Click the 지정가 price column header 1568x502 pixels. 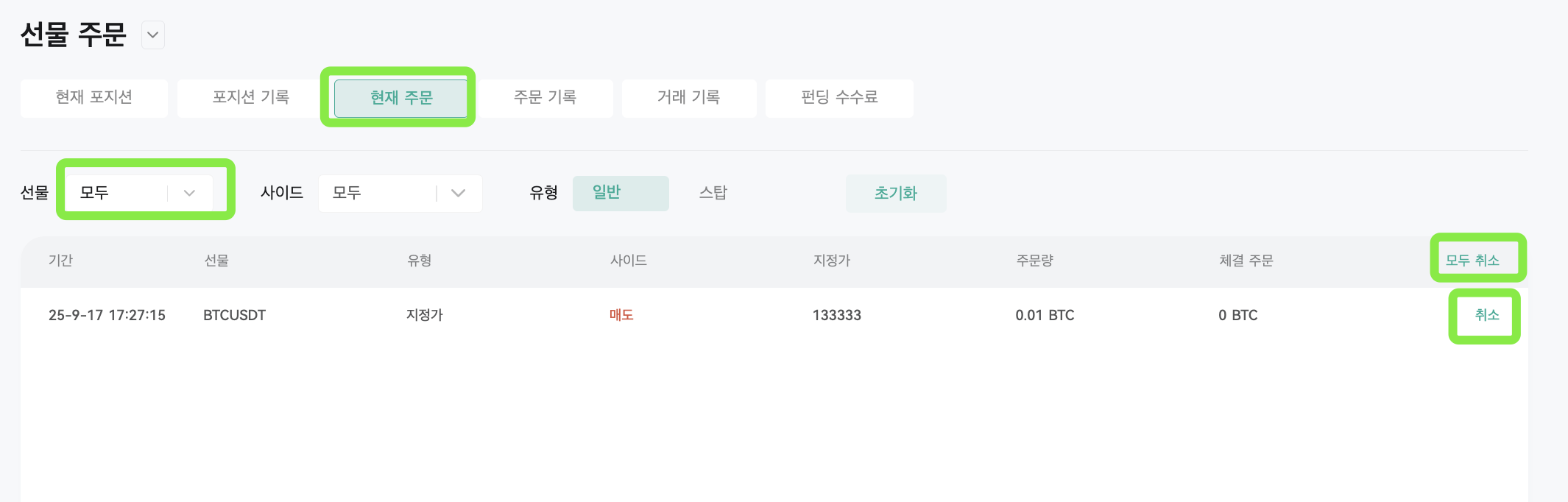pyautogui.click(x=832, y=261)
